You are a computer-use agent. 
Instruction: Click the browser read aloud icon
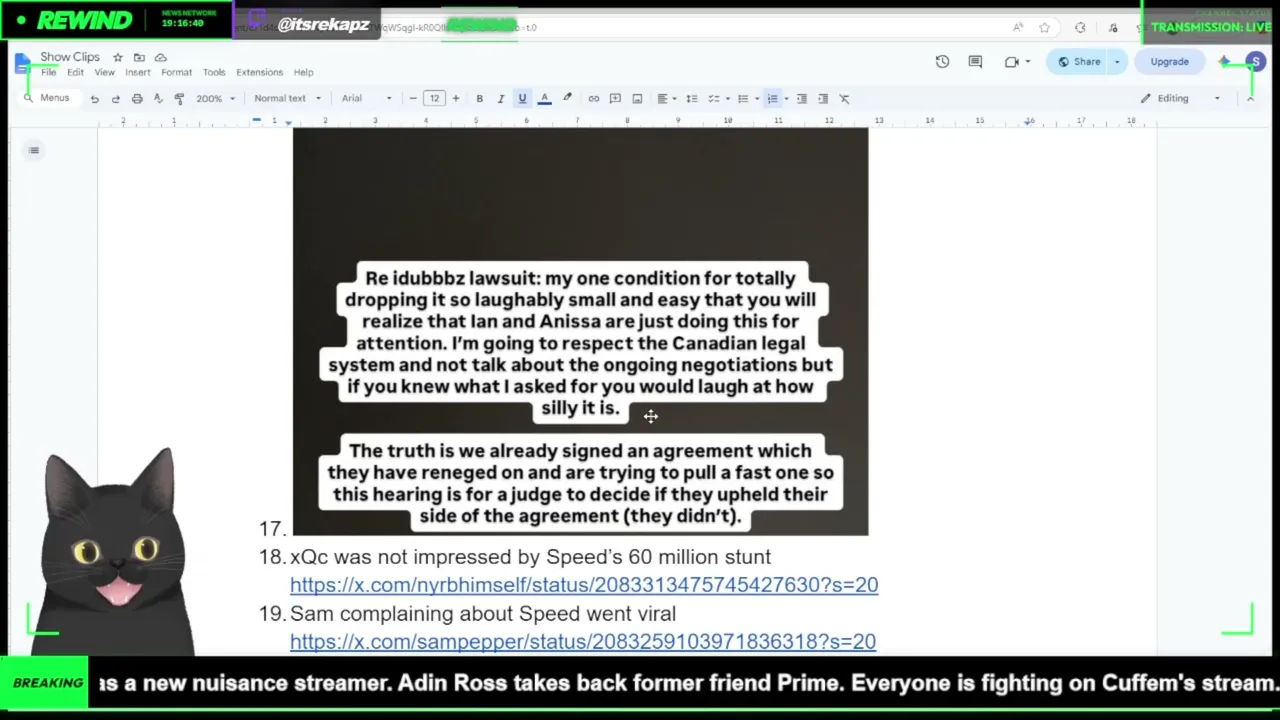coord(1018,28)
